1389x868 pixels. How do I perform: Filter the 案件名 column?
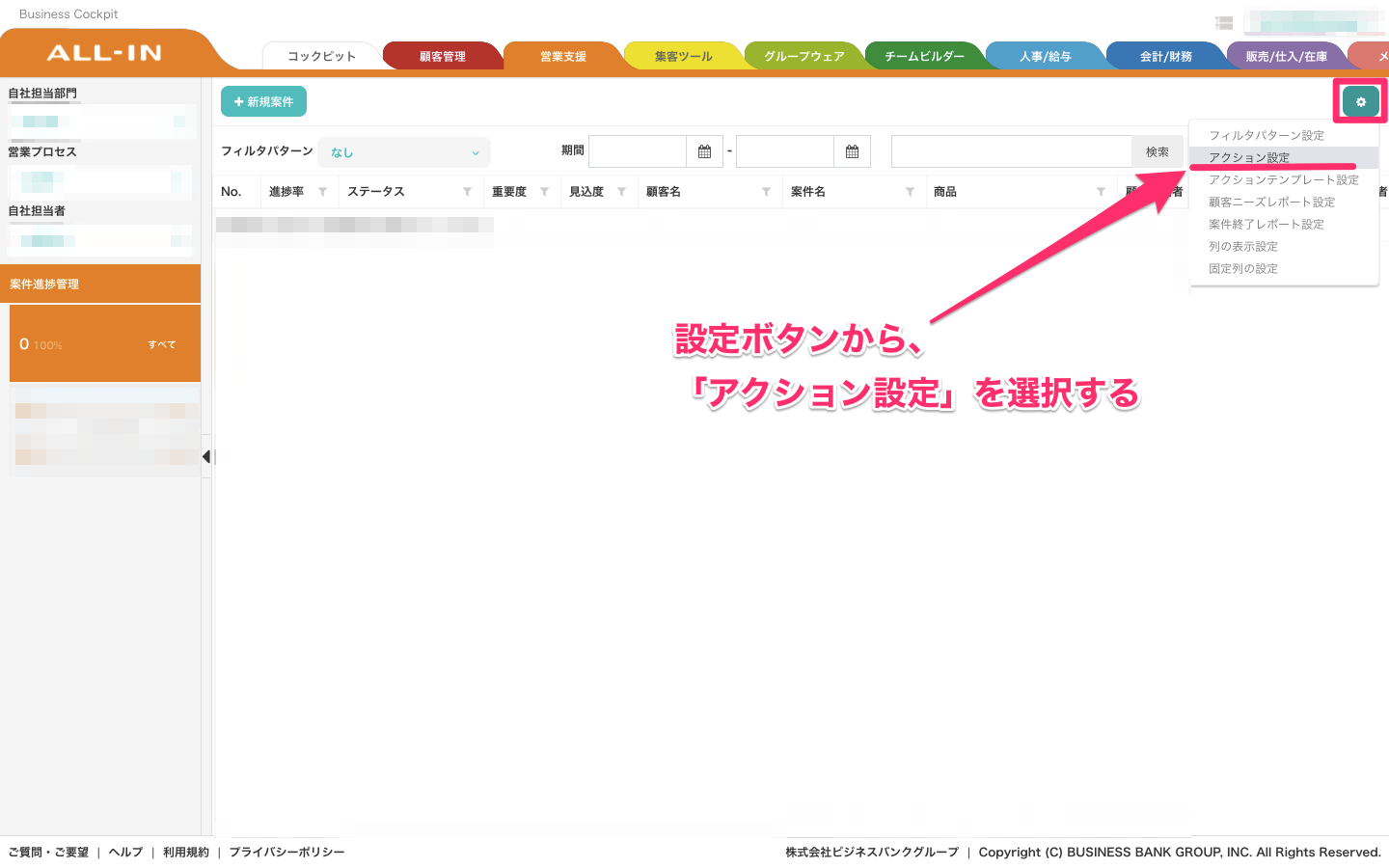pyautogui.click(x=910, y=192)
